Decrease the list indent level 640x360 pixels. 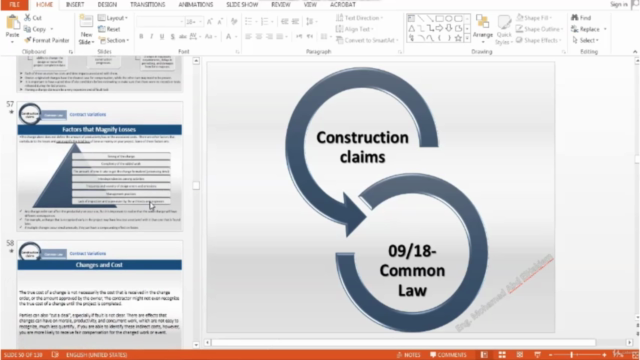click(284, 21)
